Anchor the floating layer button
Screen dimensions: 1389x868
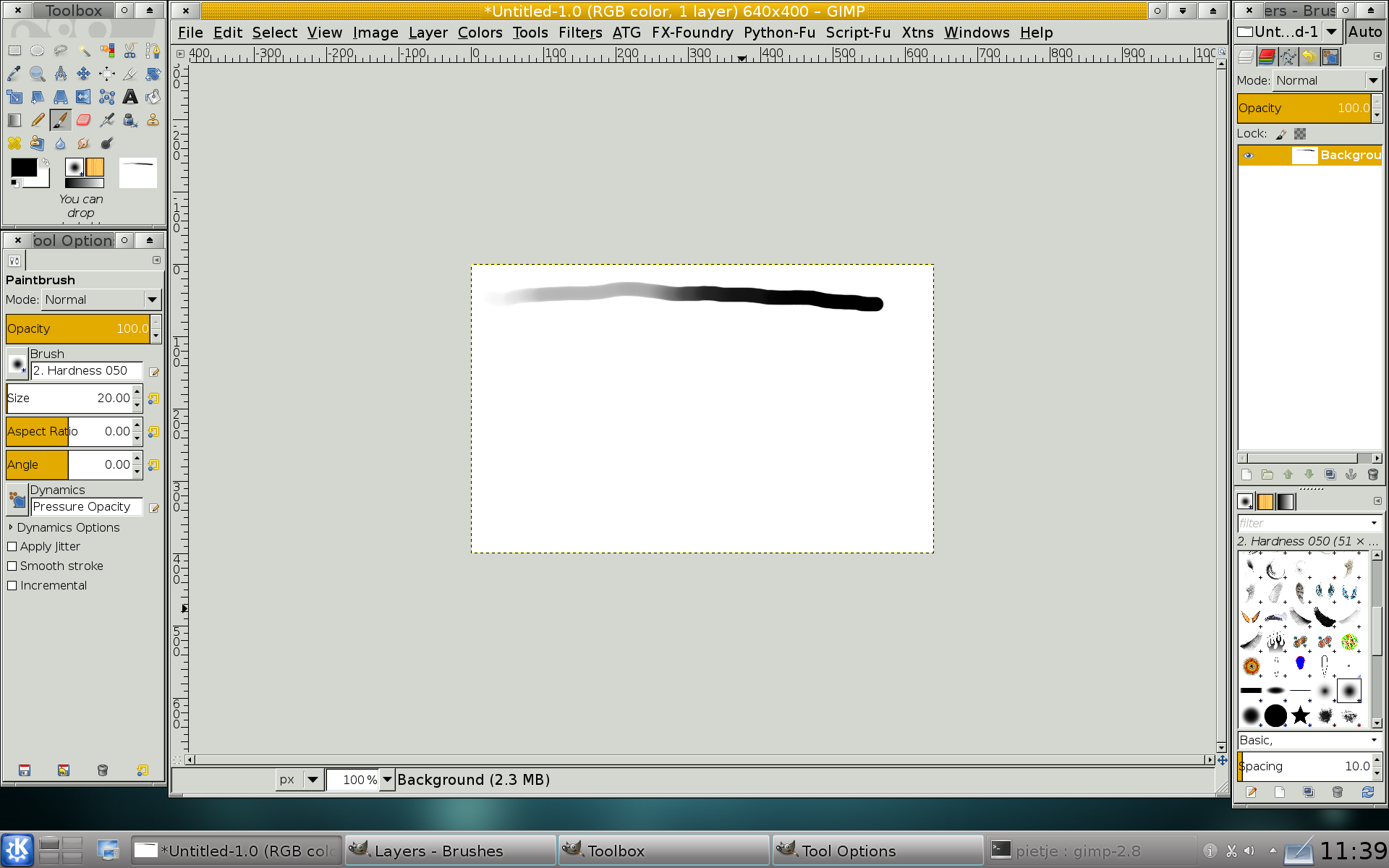1351,475
